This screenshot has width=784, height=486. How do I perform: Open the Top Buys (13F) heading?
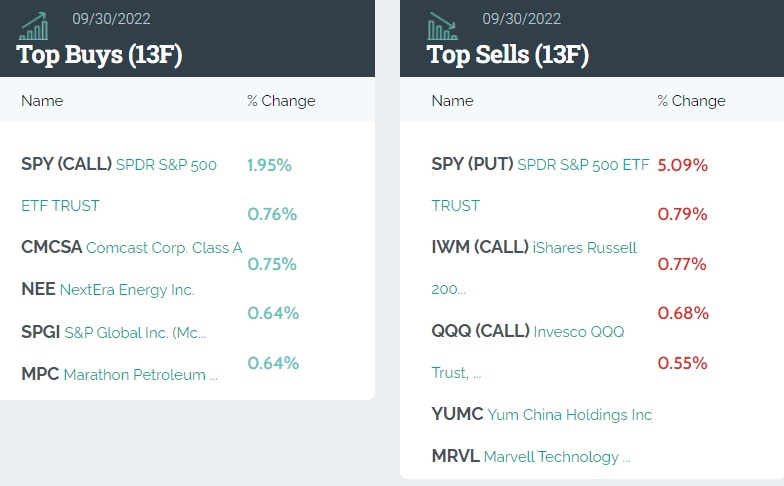pos(99,54)
